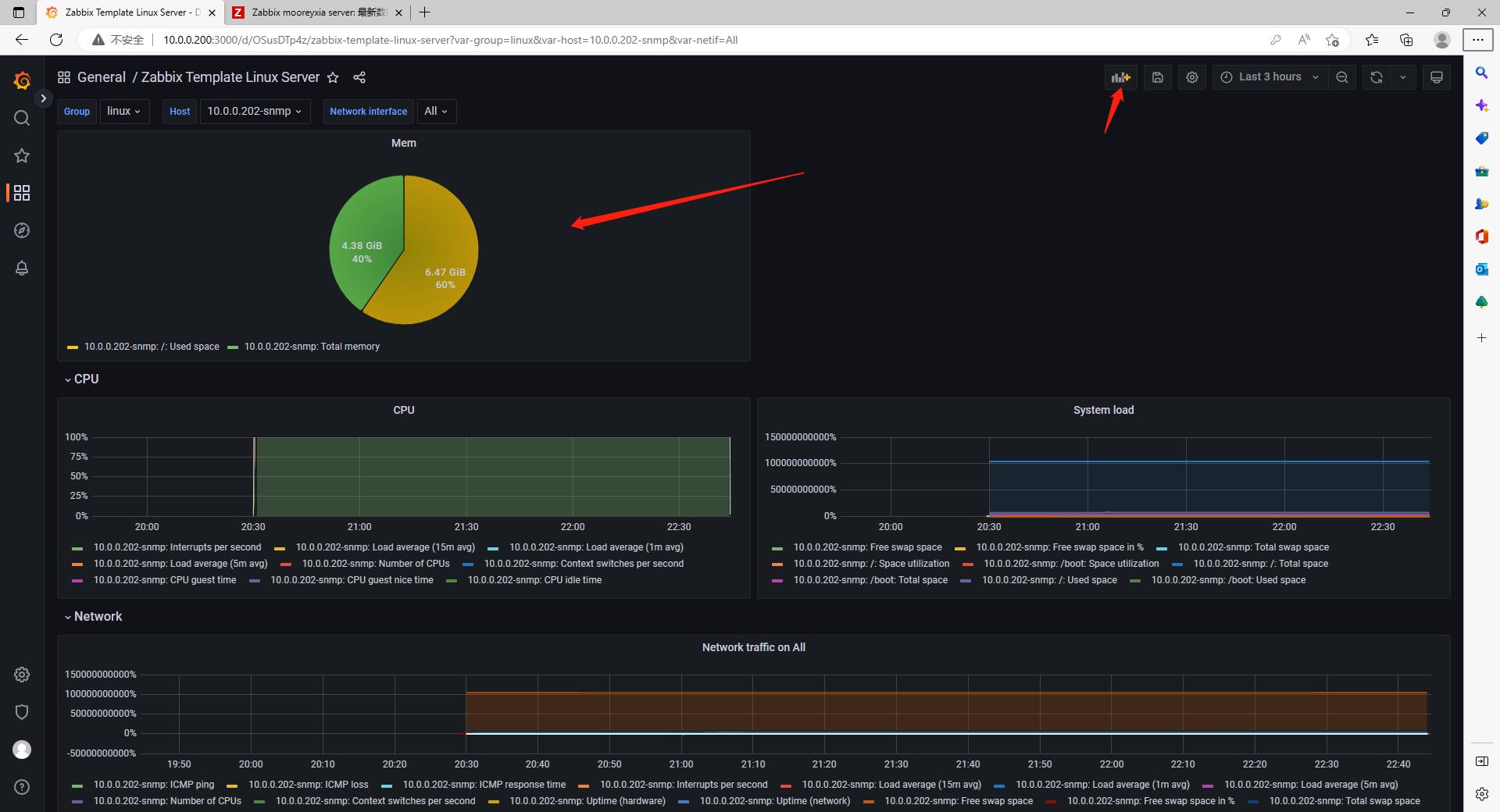Open the Network interface All dropdown
The width and height of the screenshot is (1500, 812).
[436, 111]
